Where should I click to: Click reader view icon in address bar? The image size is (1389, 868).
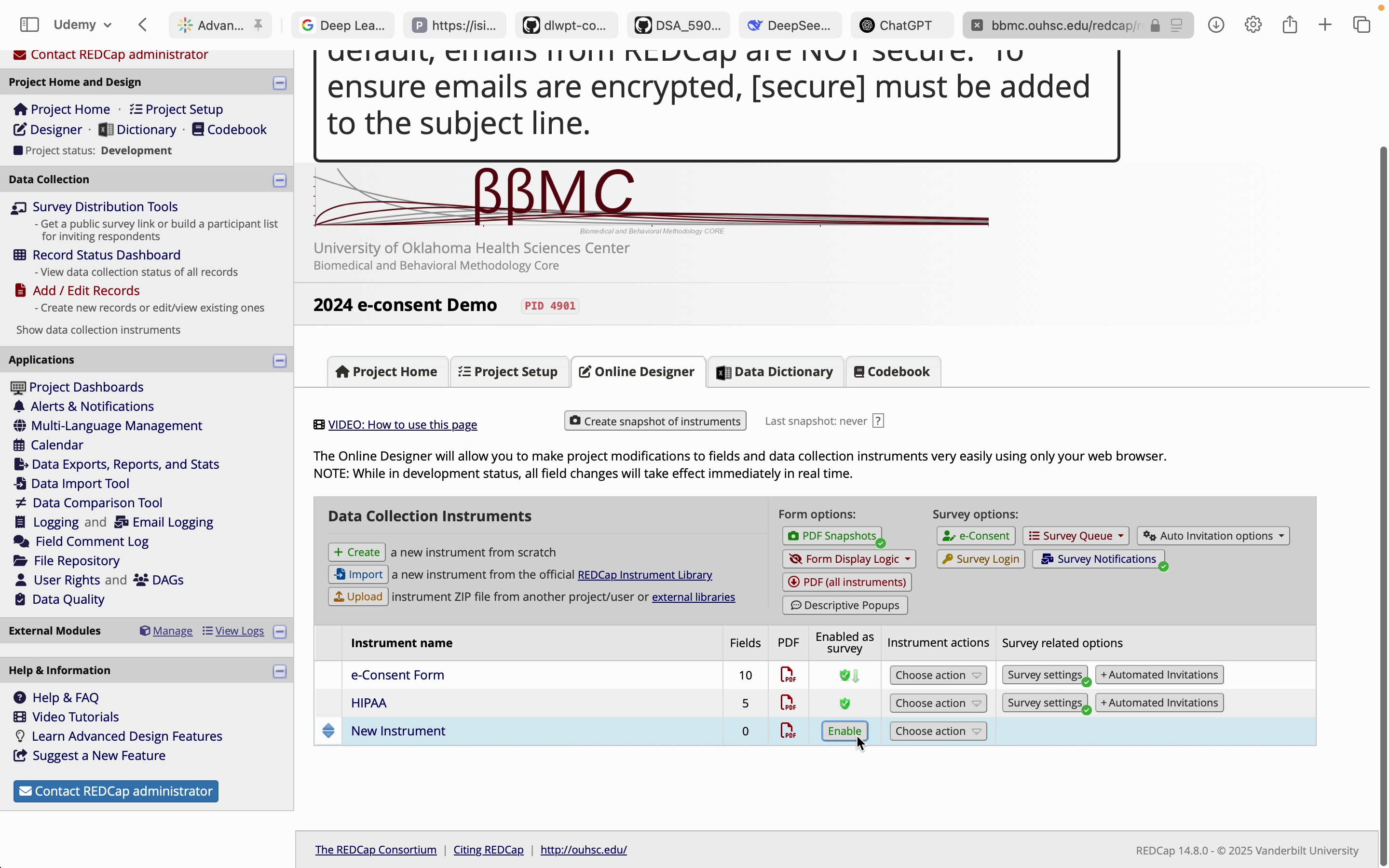[1177, 25]
